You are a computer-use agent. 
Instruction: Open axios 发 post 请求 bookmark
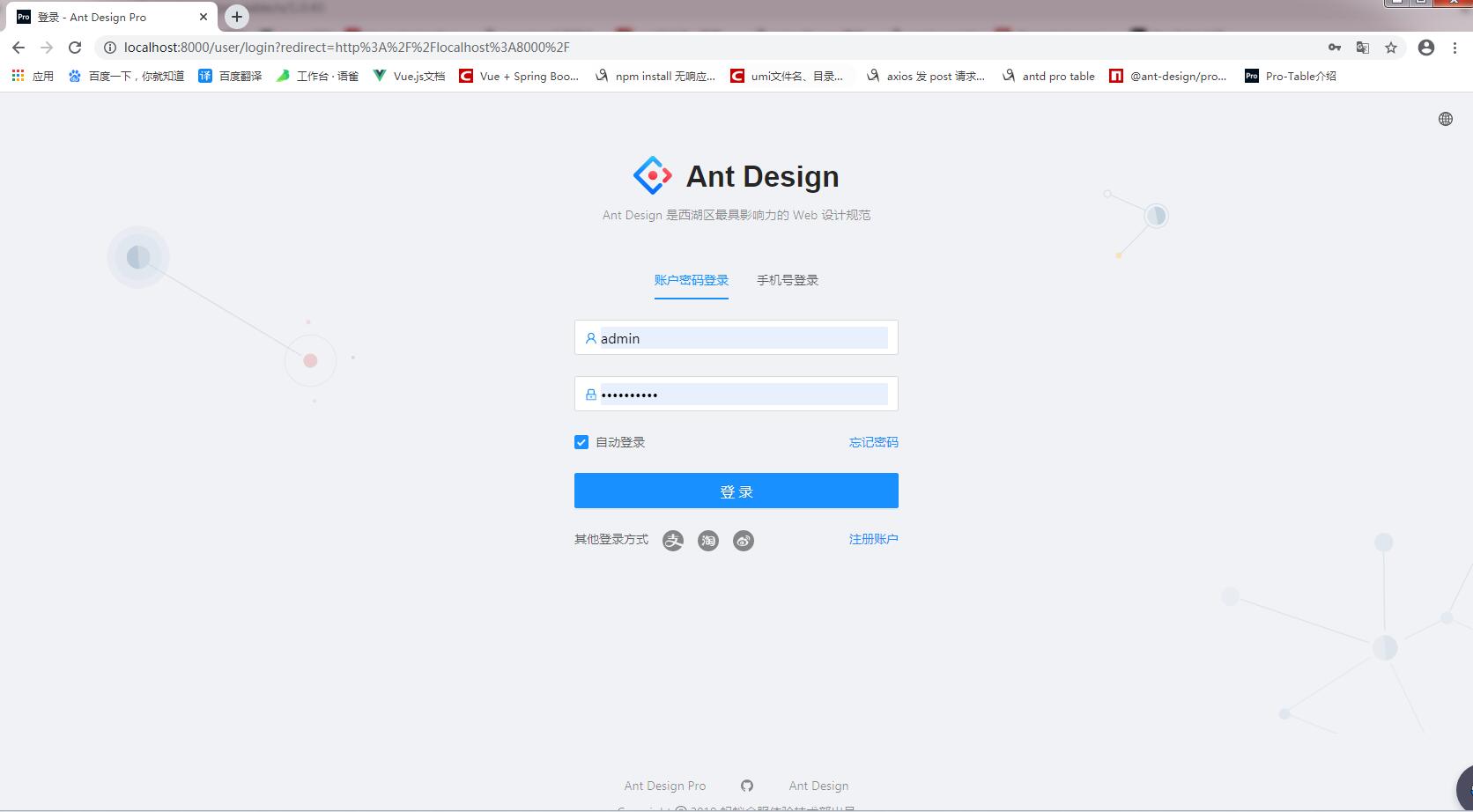click(925, 77)
